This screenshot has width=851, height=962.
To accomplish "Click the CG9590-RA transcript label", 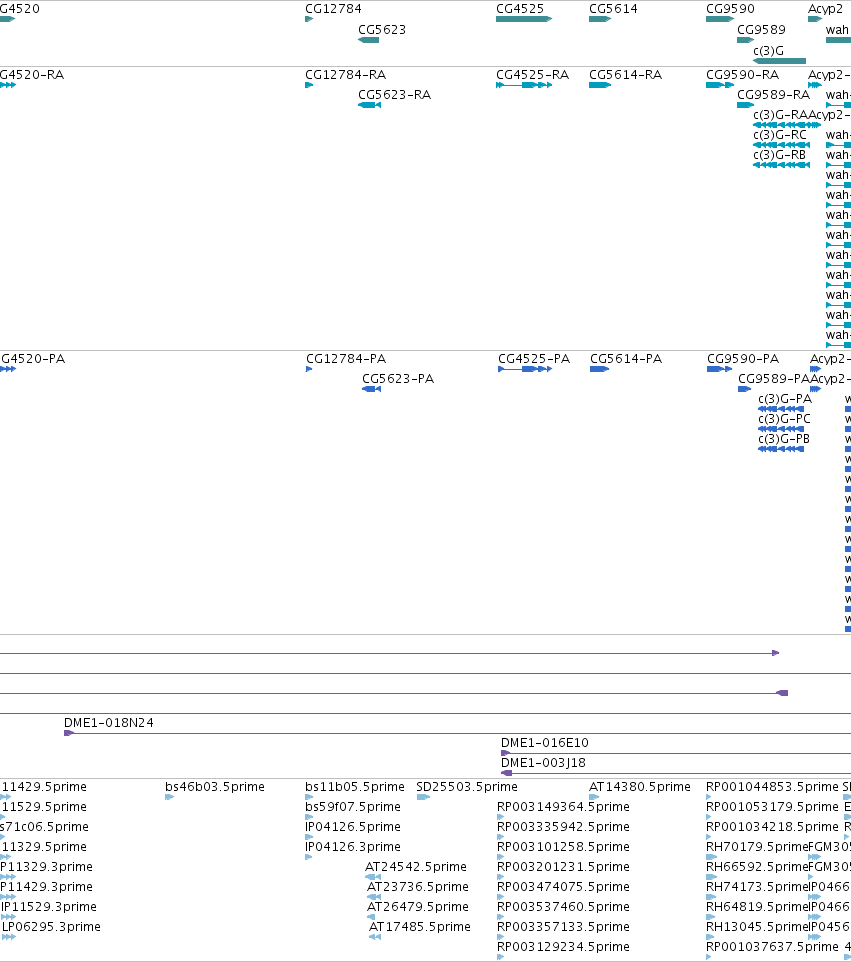I will pos(742,75).
